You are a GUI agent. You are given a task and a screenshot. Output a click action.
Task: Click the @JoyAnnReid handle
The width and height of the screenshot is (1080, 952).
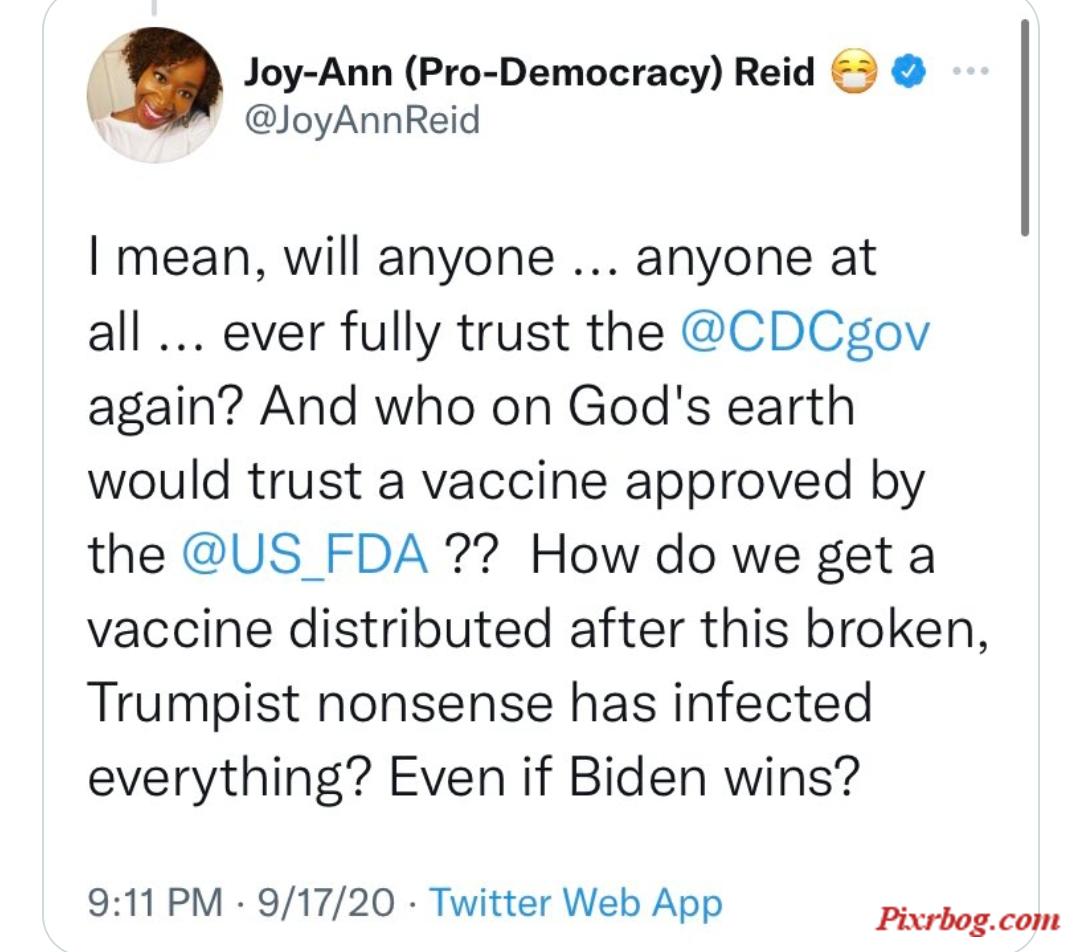pyautogui.click(x=362, y=121)
